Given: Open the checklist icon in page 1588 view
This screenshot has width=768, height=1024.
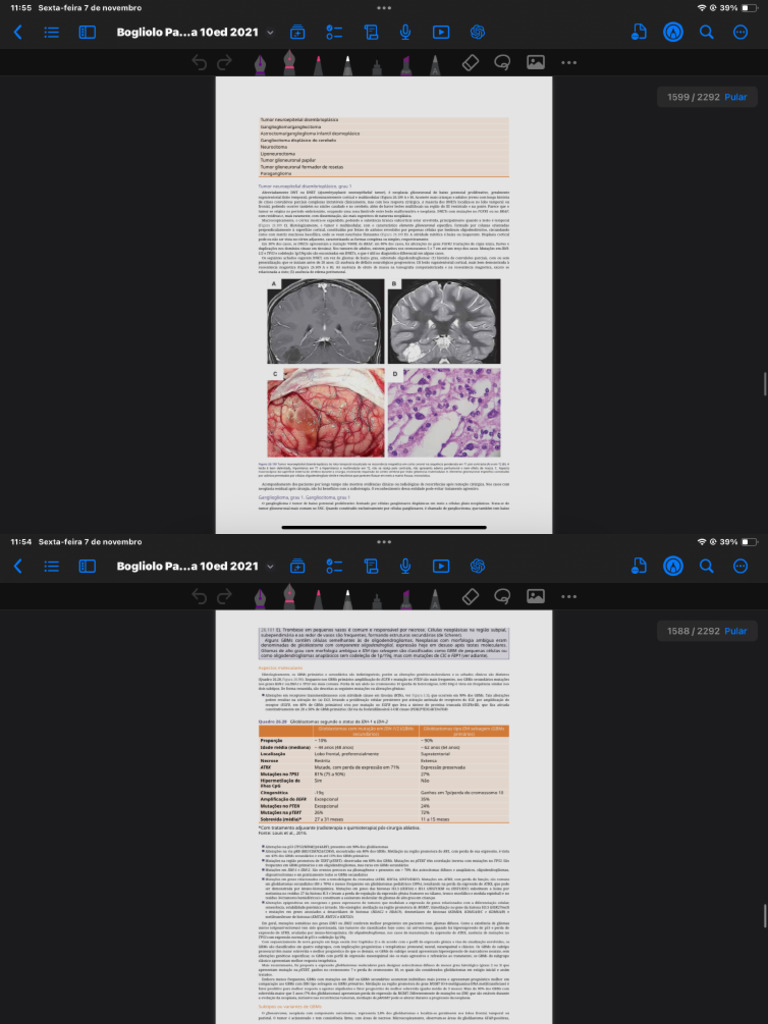Looking at the screenshot, I should tap(334, 566).
